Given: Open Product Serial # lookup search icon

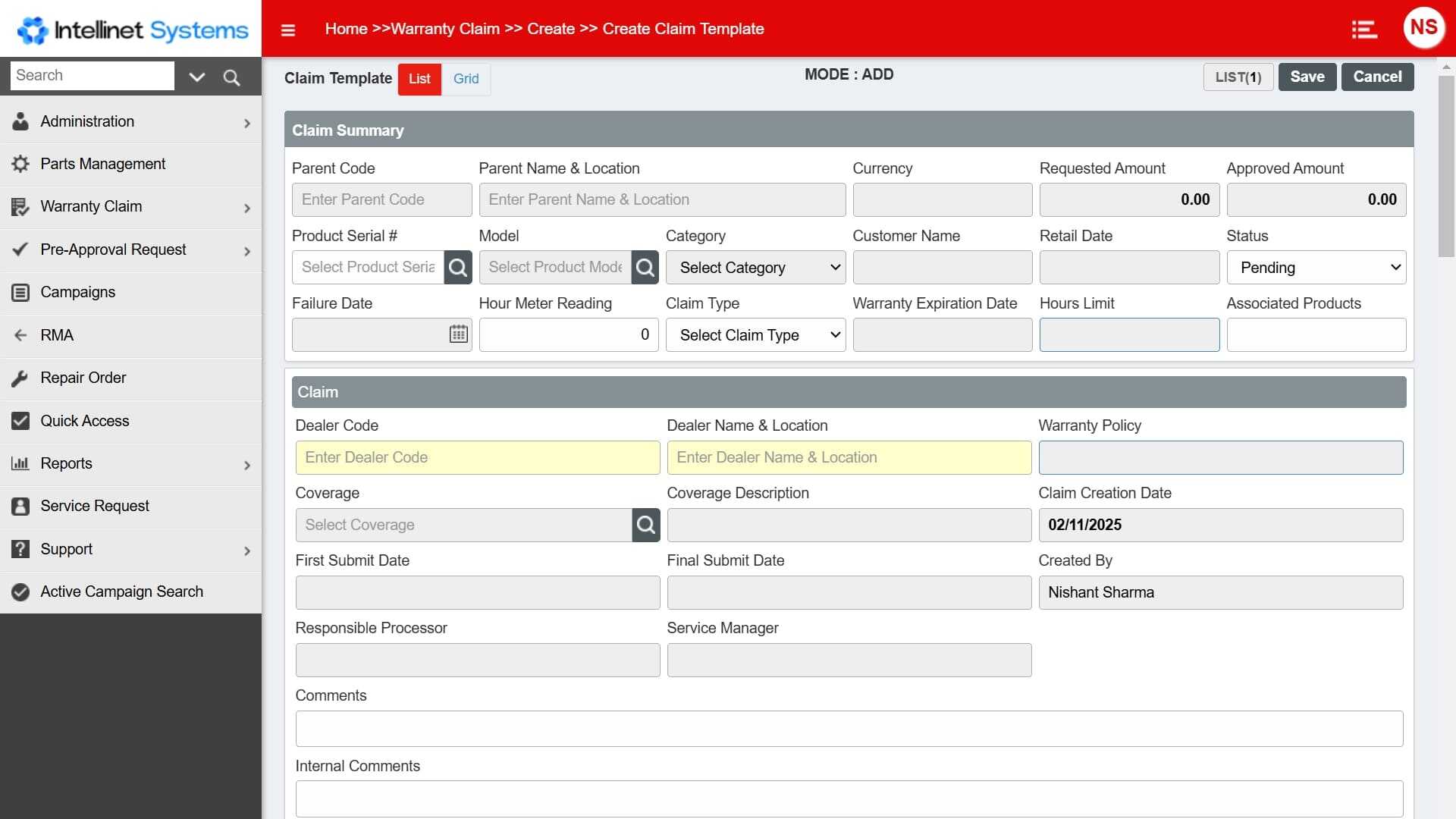Looking at the screenshot, I should point(458,268).
